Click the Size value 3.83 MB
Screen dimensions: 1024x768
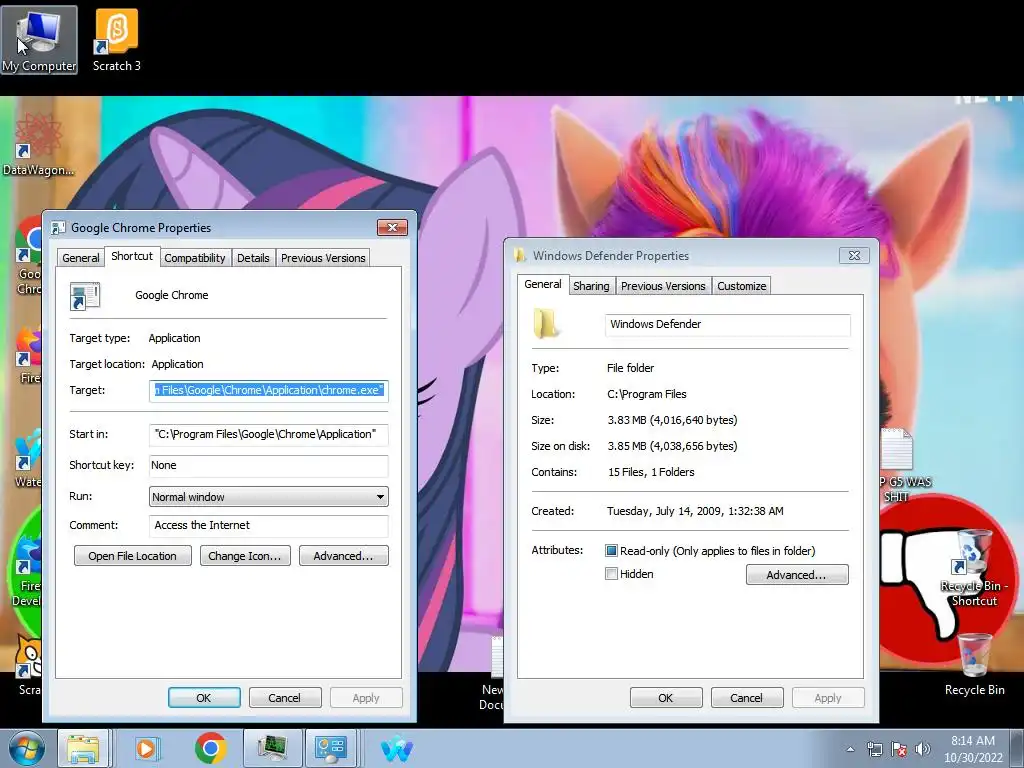coord(672,421)
